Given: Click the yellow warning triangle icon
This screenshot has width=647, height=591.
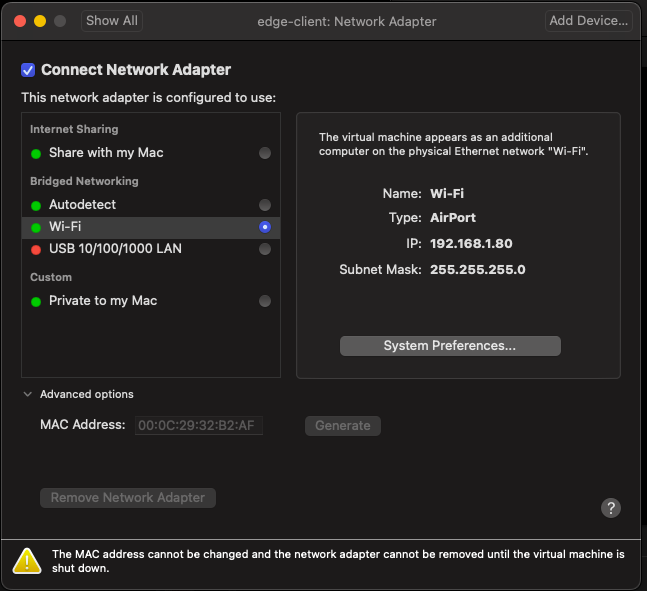Looking at the screenshot, I should 27,561.
